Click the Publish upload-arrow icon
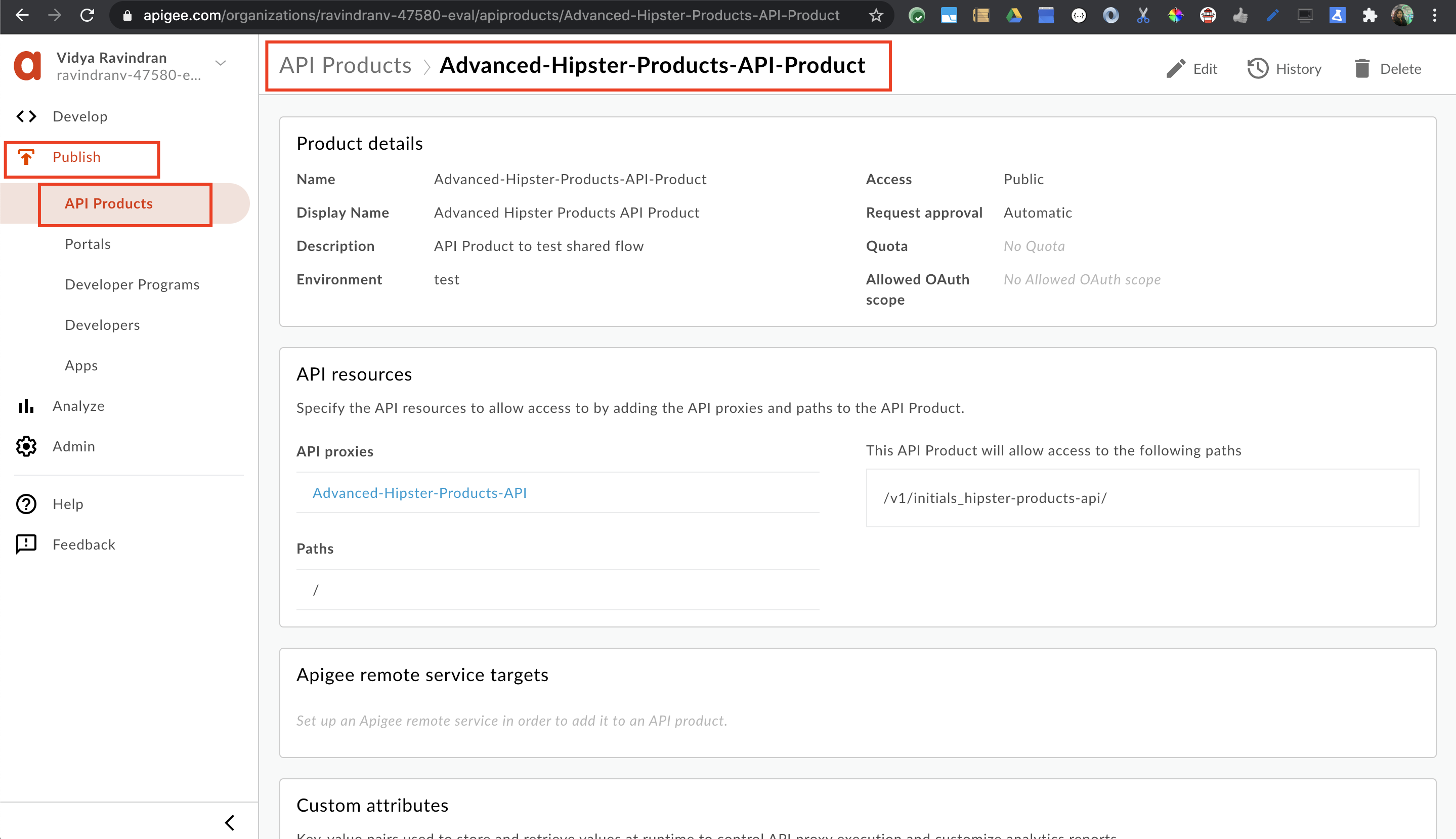The image size is (1456, 839). pos(26,157)
